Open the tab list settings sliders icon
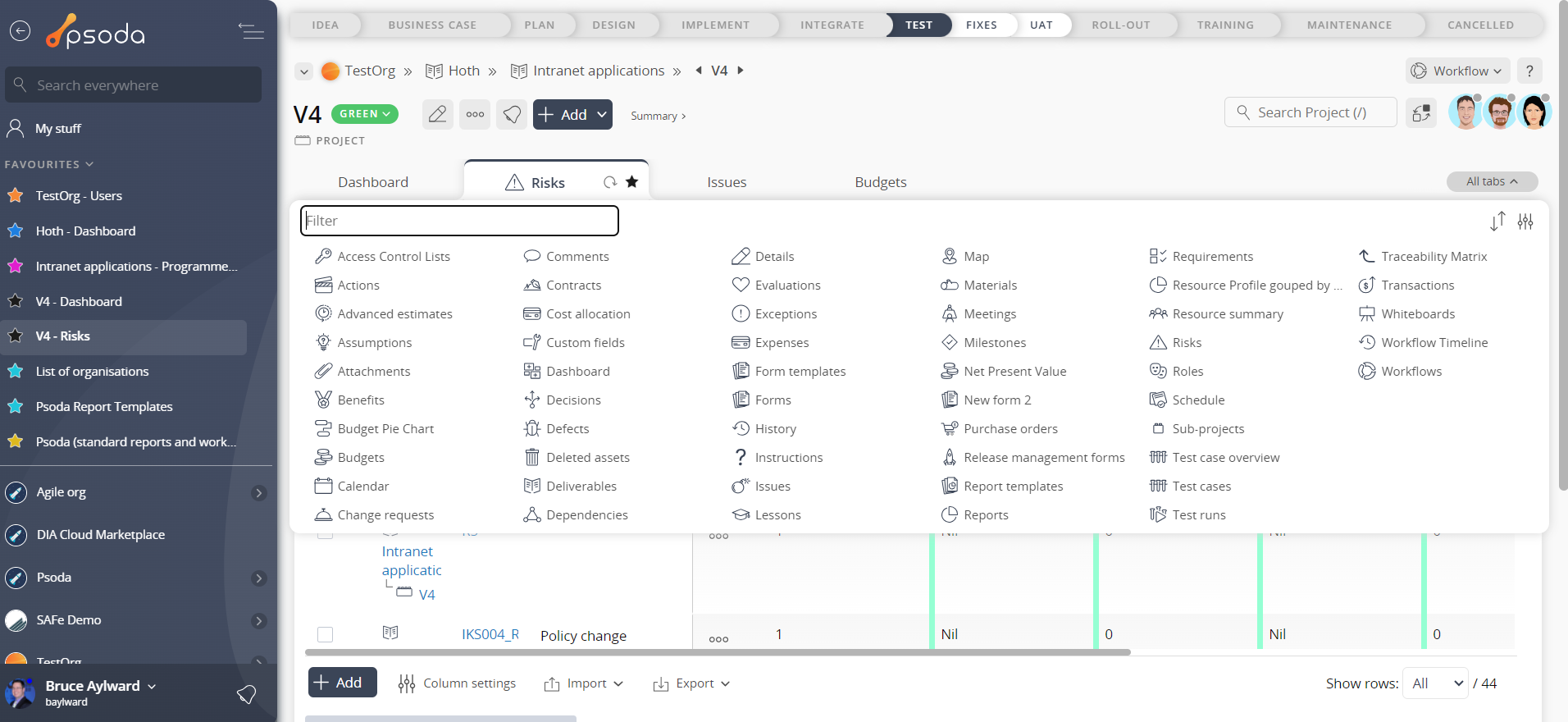Screen dimensions: 1568x722 [1525, 221]
